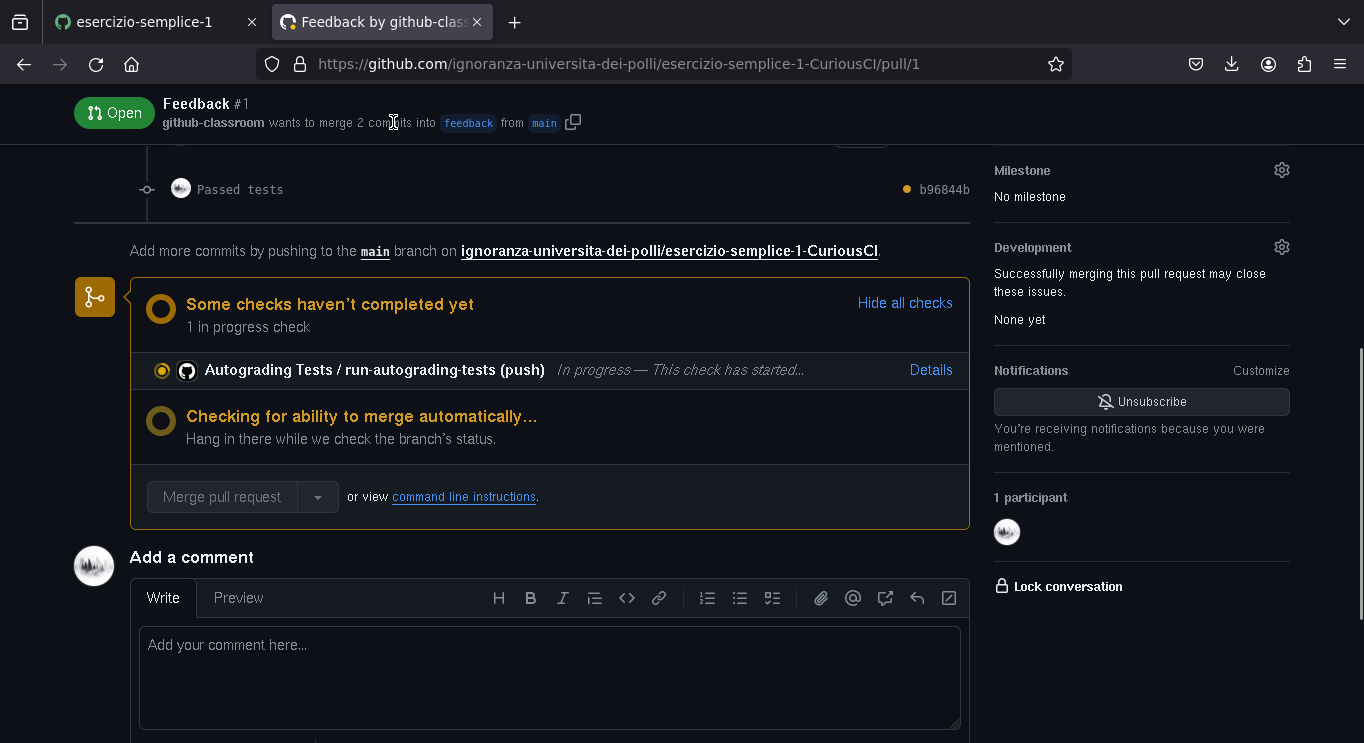1364x743 pixels.
Task: Reload the current page
Action: [x=96, y=64]
